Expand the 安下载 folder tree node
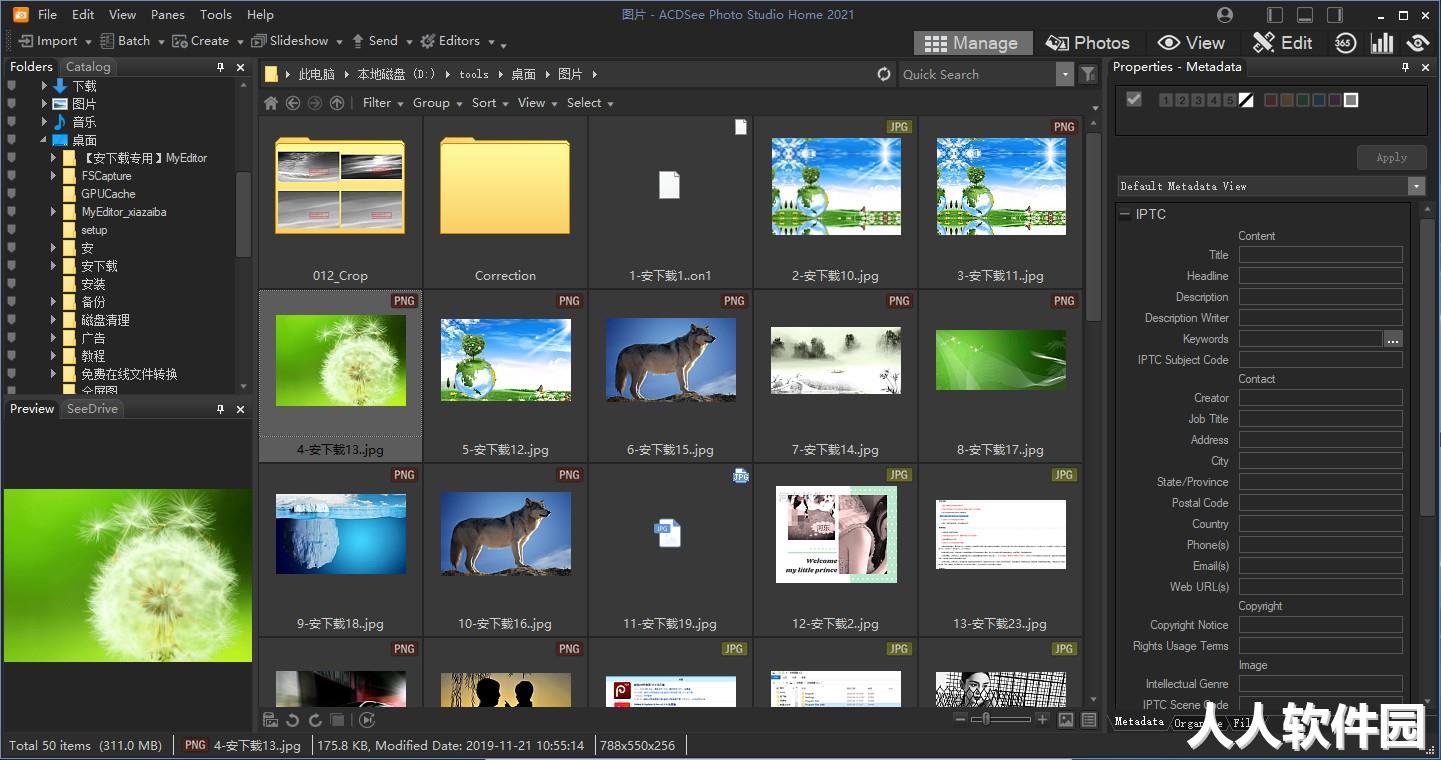 54,266
